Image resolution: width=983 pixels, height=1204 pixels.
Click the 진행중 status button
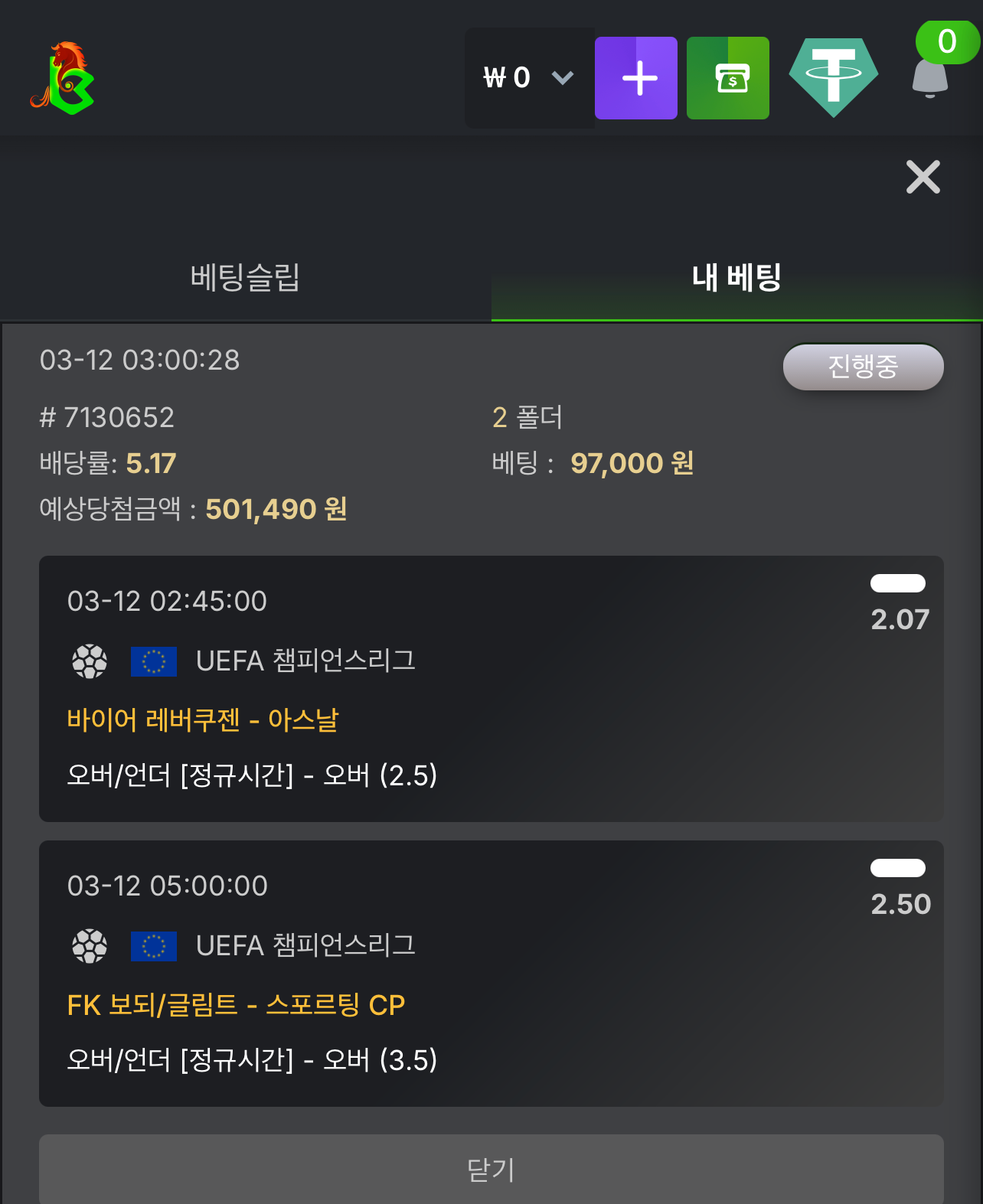tap(863, 367)
